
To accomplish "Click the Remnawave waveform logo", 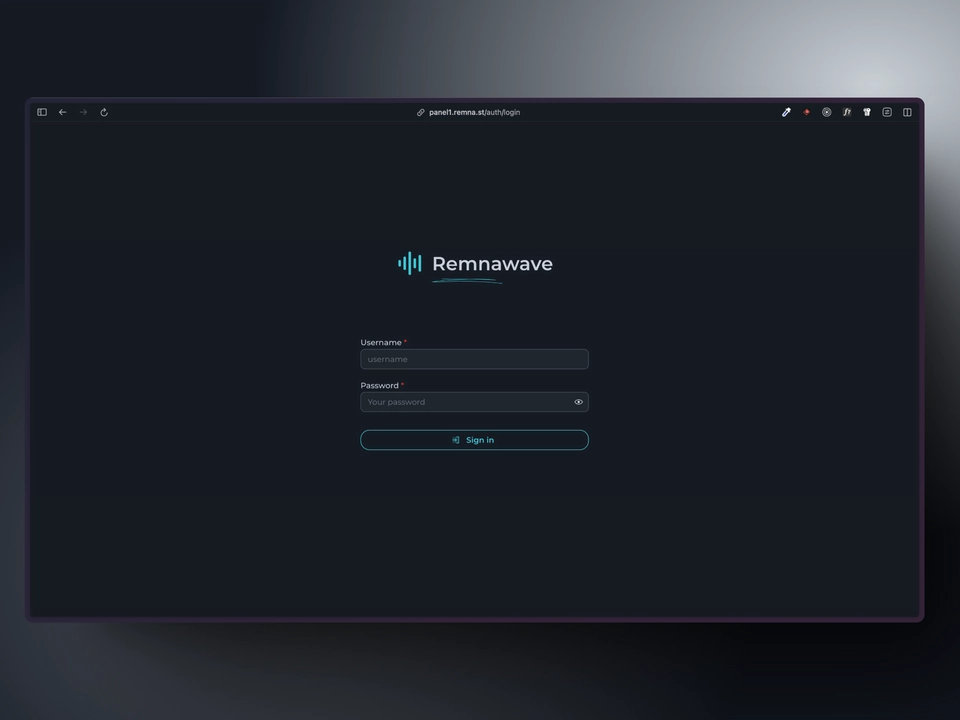I will tap(408, 263).
